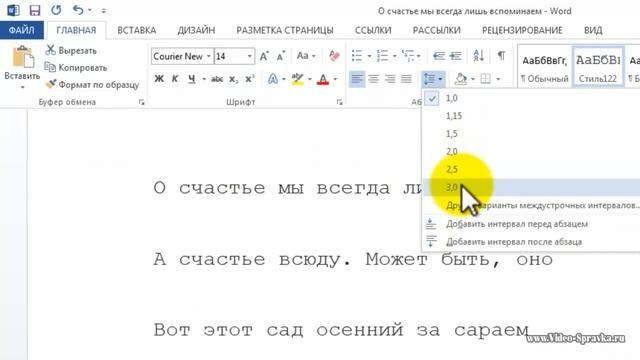This screenshot has width=640, height=360.
Task: Click Вырезать (cut) button
Action: click(x=71, y=51)
